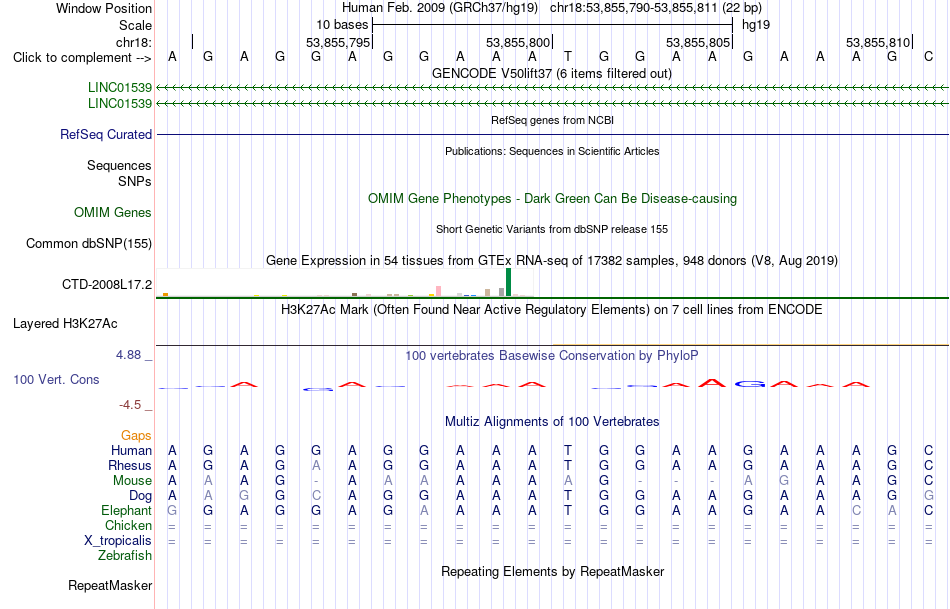
Task: Click the GTEx Gene Expression track title
Action: [552, 261]
